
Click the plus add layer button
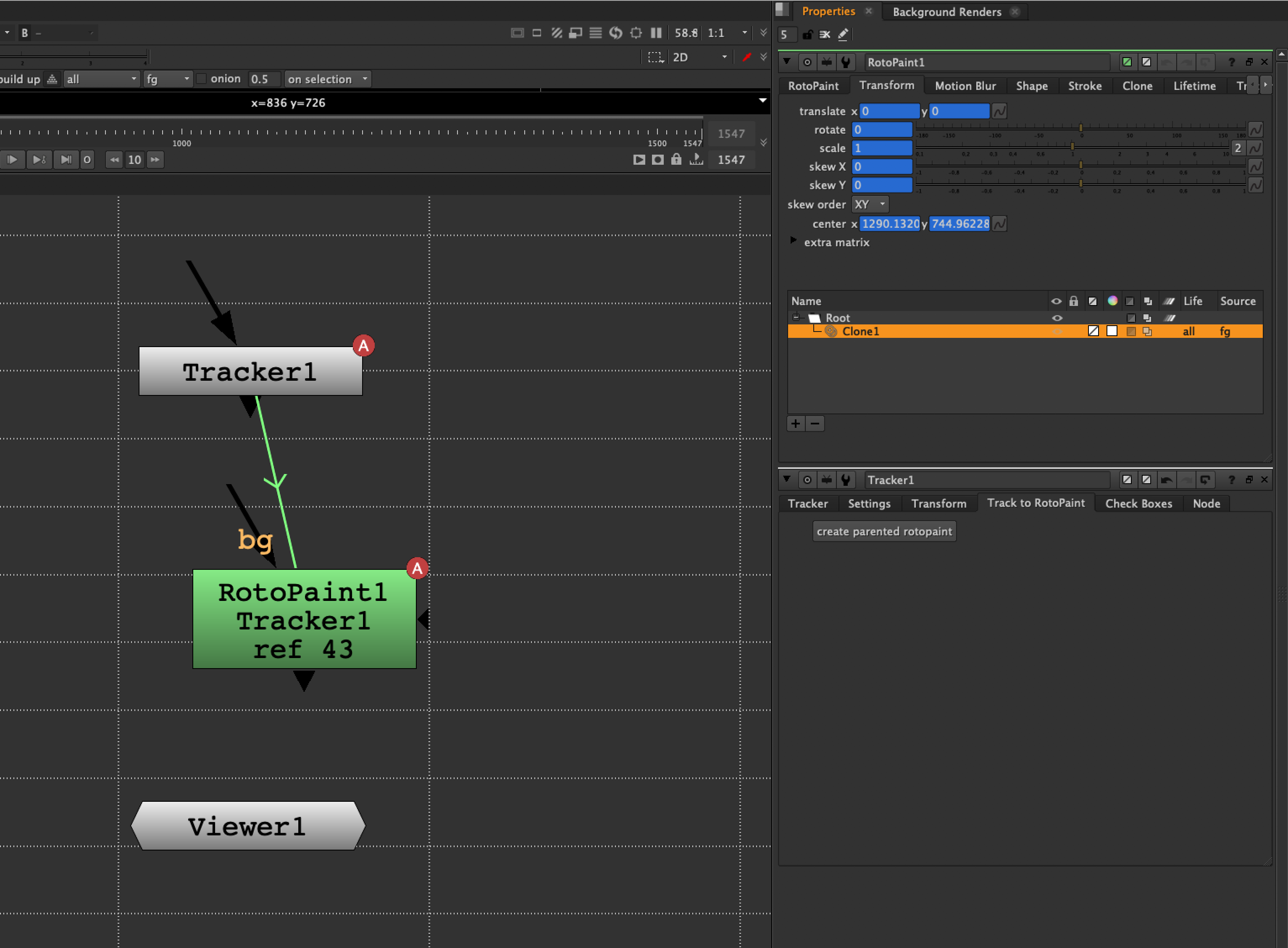[x=796, y=424]
